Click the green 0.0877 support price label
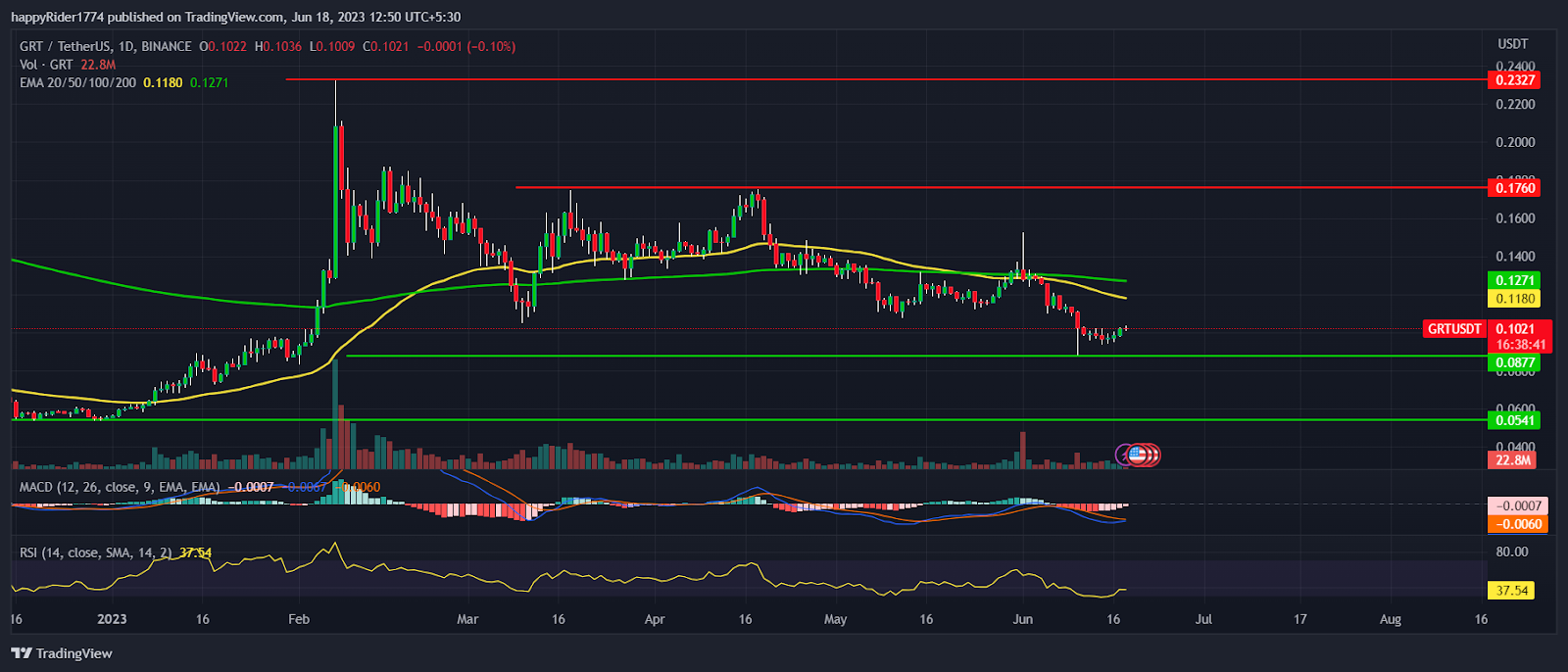The image size is (1568, 672). pos(1513,362)
